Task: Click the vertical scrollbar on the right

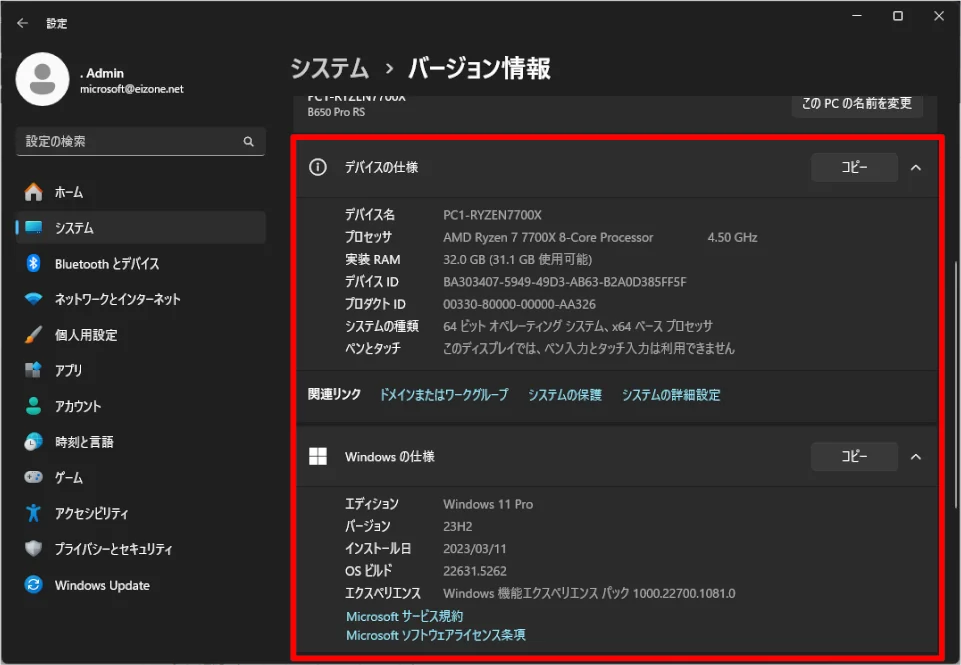Action: pos(955,385)
